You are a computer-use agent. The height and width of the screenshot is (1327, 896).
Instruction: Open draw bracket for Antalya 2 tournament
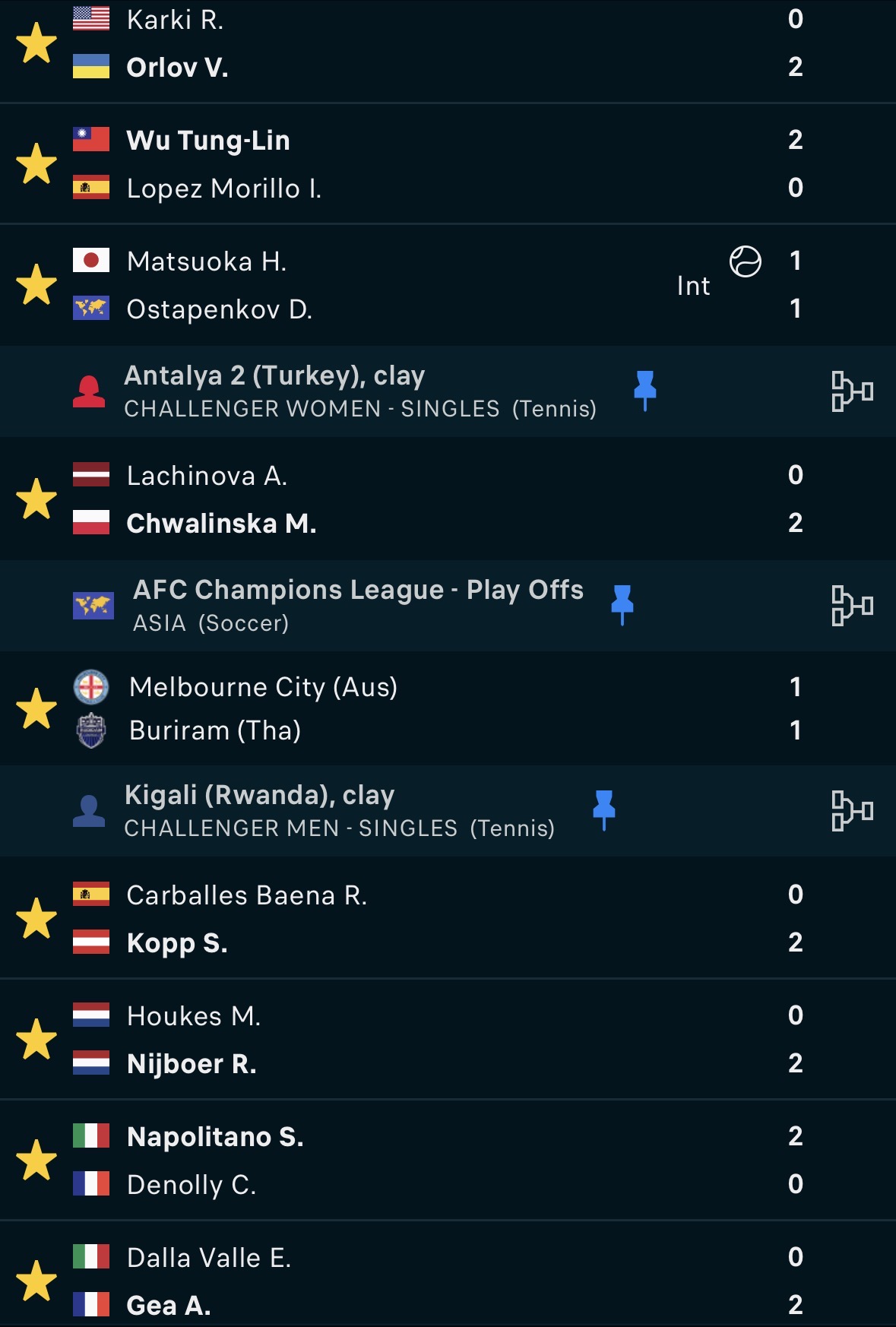tap(852, 391)
